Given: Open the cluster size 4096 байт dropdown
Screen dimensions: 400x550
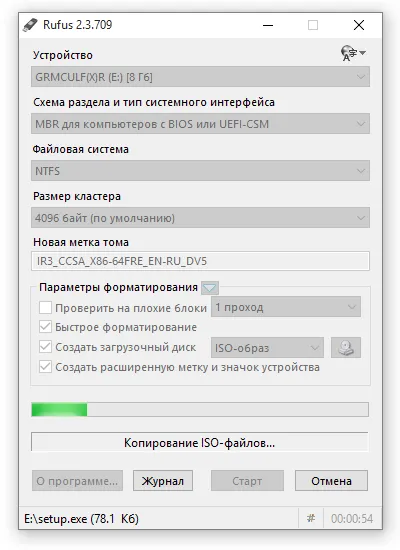Looking at the screenshot, I should [x=200, y=218].
